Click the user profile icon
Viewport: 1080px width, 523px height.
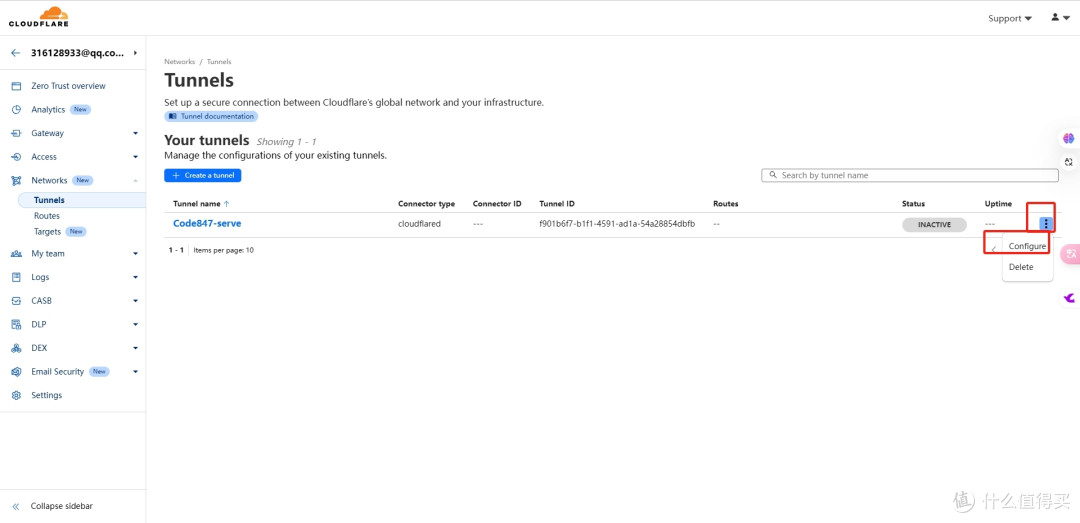click(x=1055, y=17)
